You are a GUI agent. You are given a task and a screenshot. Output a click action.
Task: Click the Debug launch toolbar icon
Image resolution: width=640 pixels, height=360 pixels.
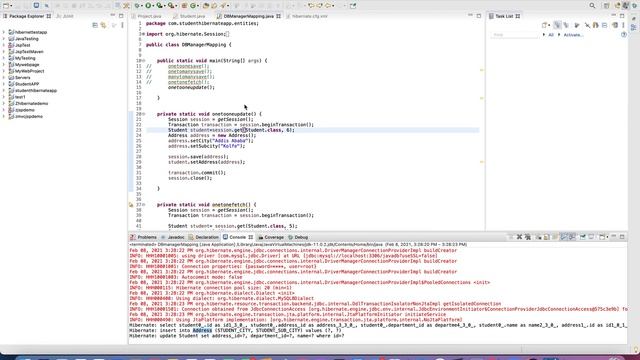coord(137,6)
